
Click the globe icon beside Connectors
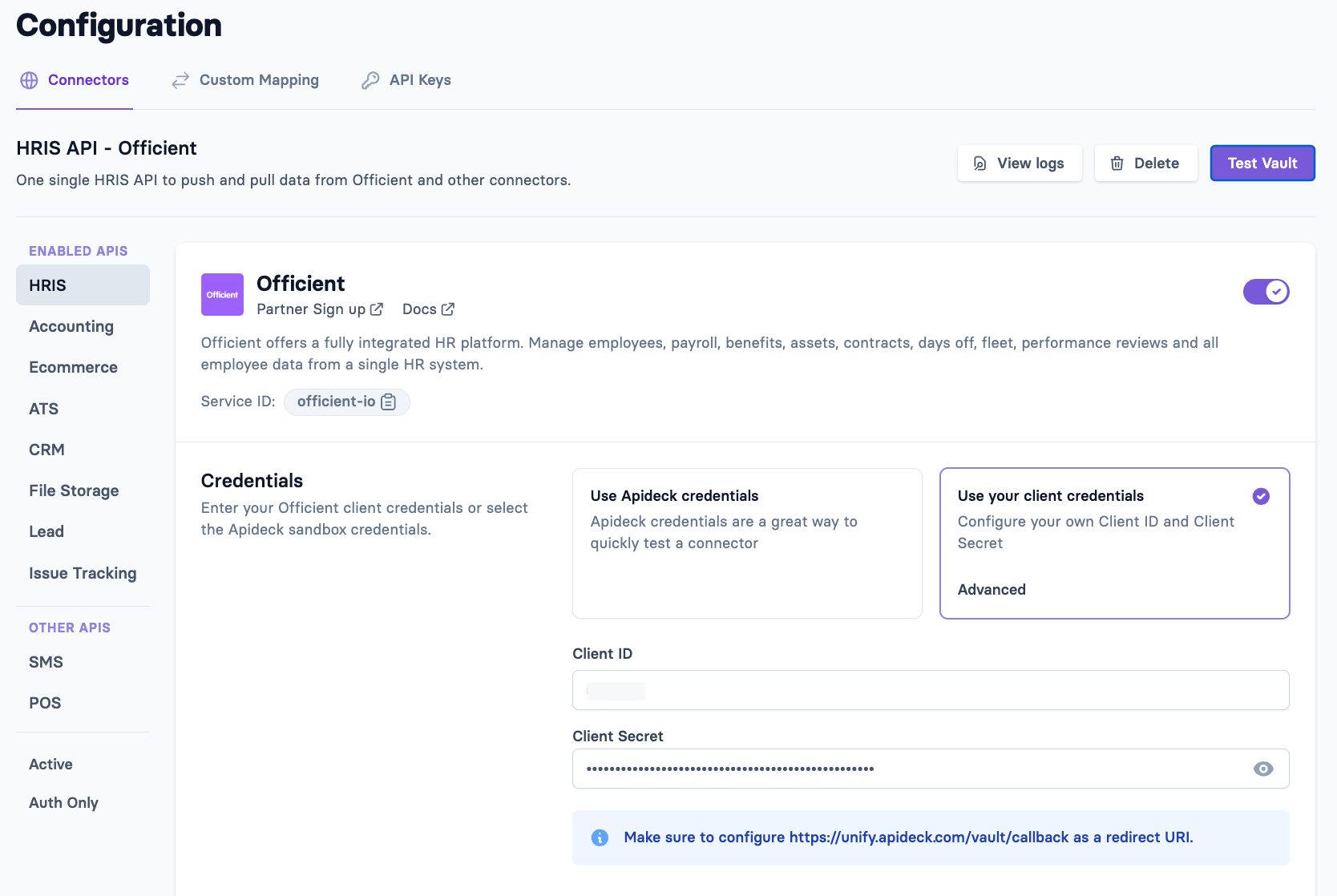point(29,79)
